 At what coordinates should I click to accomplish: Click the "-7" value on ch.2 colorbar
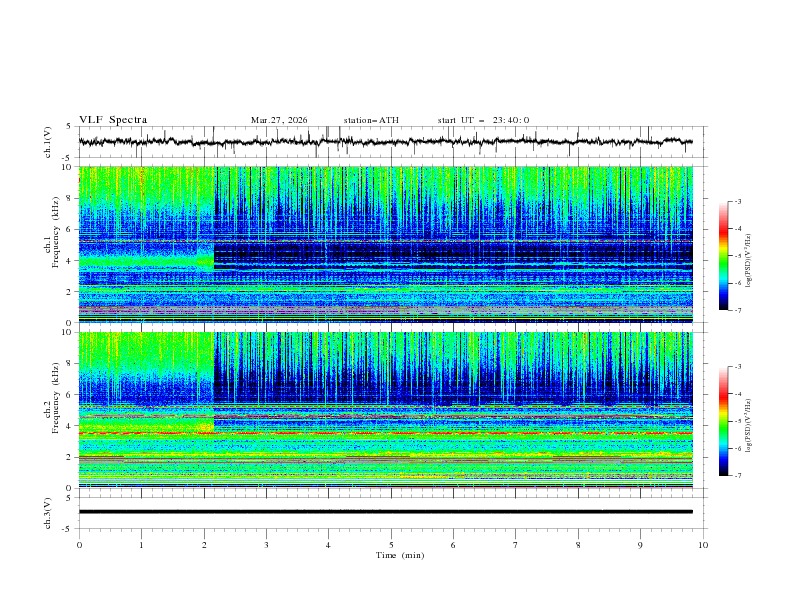(738, 476)
